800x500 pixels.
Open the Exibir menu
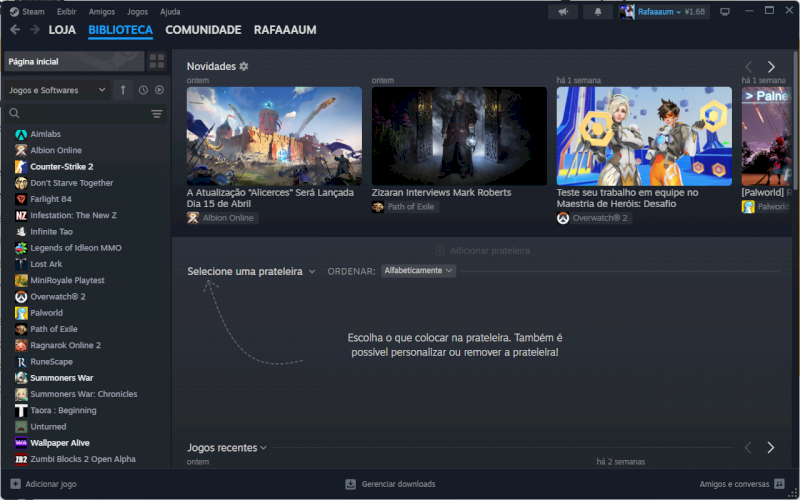click(x=66, y=12)
